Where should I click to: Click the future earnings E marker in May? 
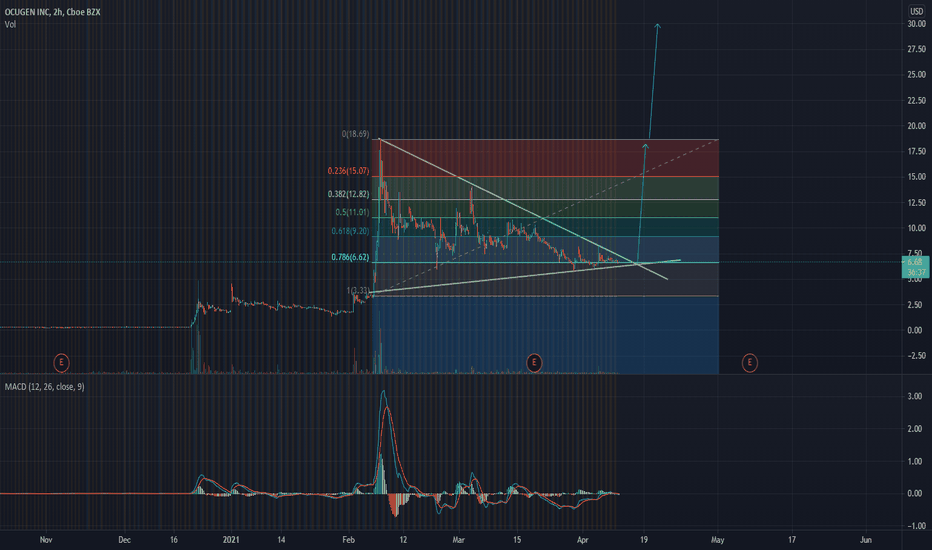(750, 362)
